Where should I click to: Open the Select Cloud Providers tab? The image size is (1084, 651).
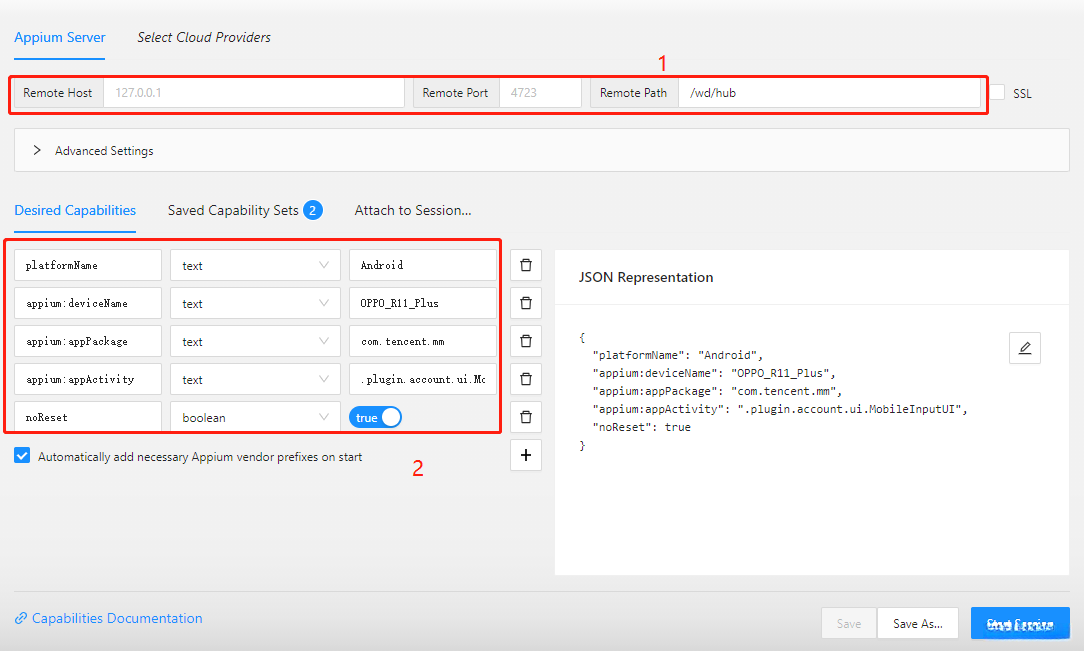[x=204, y=38]
